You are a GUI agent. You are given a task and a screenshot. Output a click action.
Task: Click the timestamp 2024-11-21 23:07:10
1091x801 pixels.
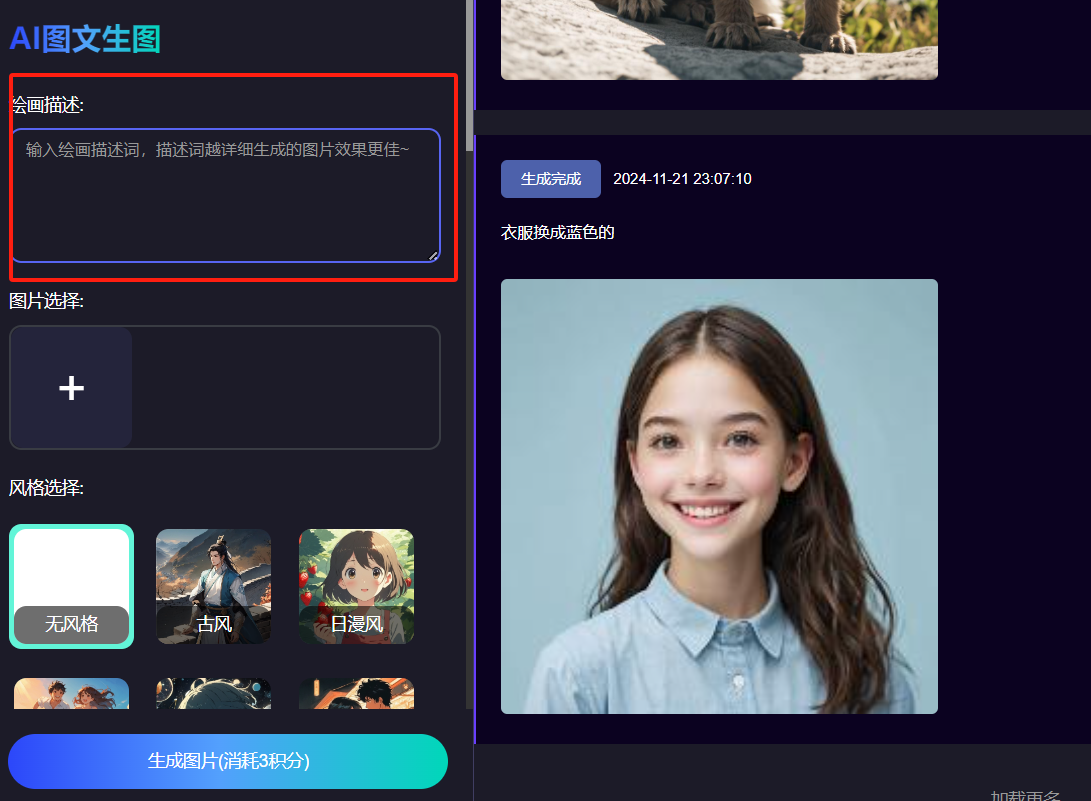tap(682, 178)
